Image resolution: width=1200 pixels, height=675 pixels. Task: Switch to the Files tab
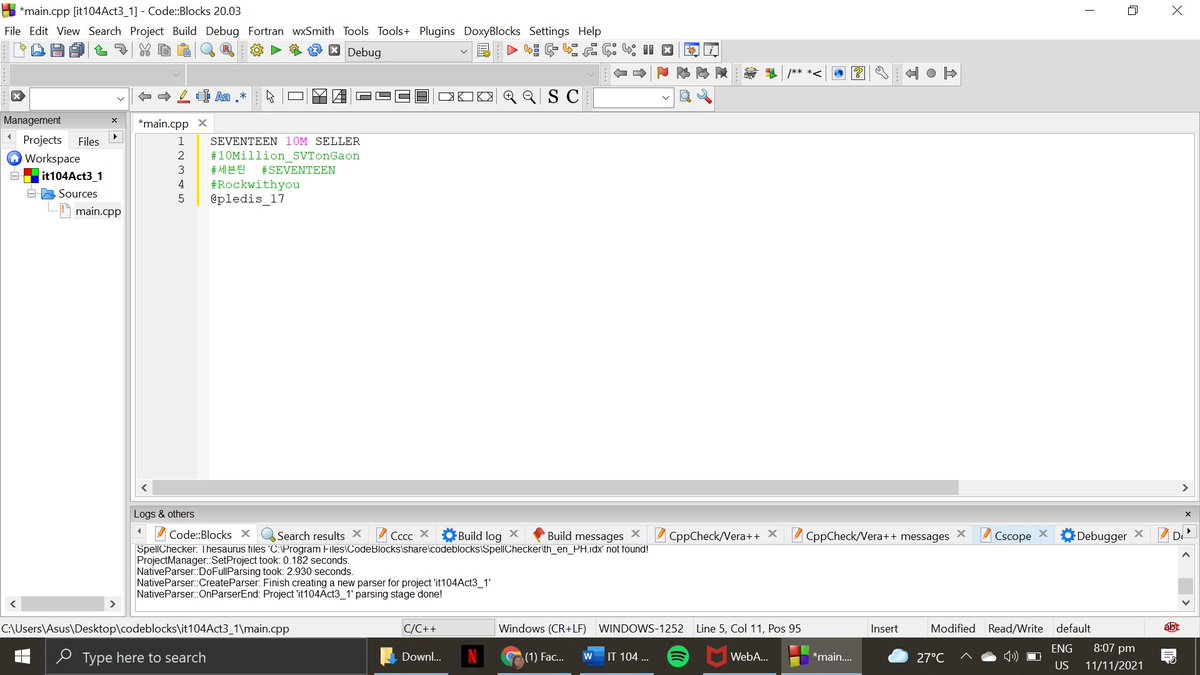click(x=88, y=141)
